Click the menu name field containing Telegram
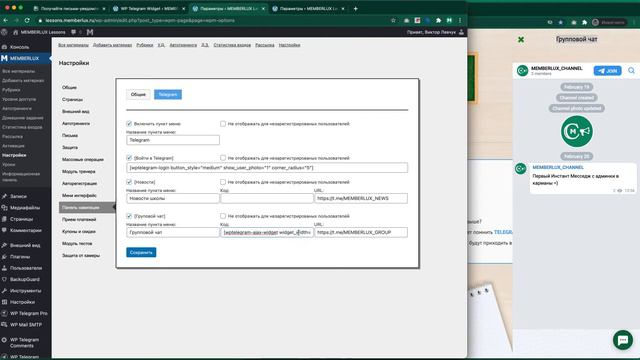The width and height of the screenshot is (640, 360). [x=173, y=140]
